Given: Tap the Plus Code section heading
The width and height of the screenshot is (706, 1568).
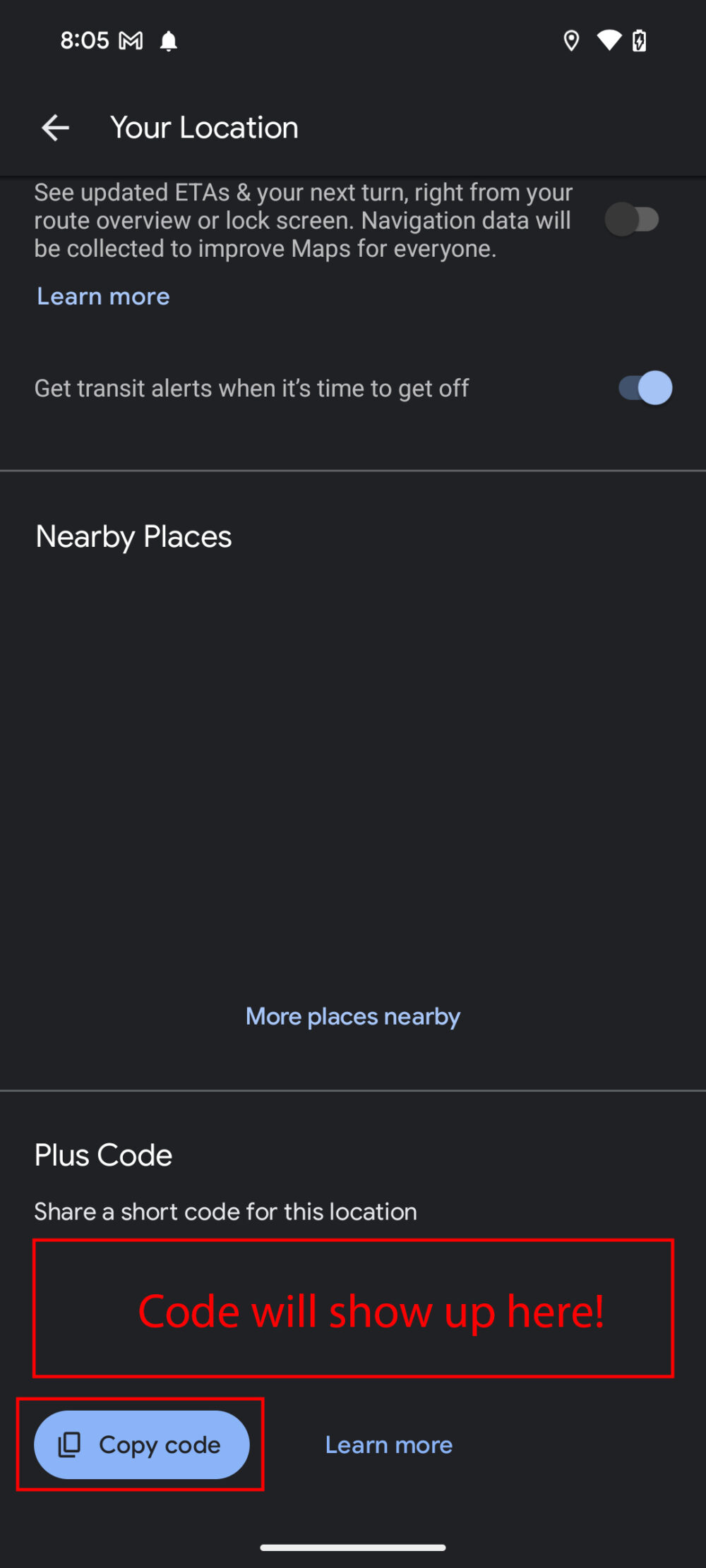Looking at the screenshot, I should pos(103,1155).
